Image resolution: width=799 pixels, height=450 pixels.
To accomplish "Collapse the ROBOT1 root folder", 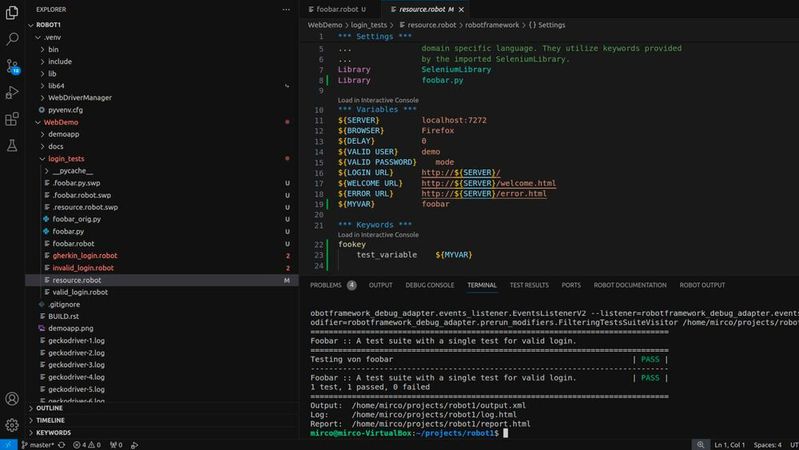I will (31, 25).
